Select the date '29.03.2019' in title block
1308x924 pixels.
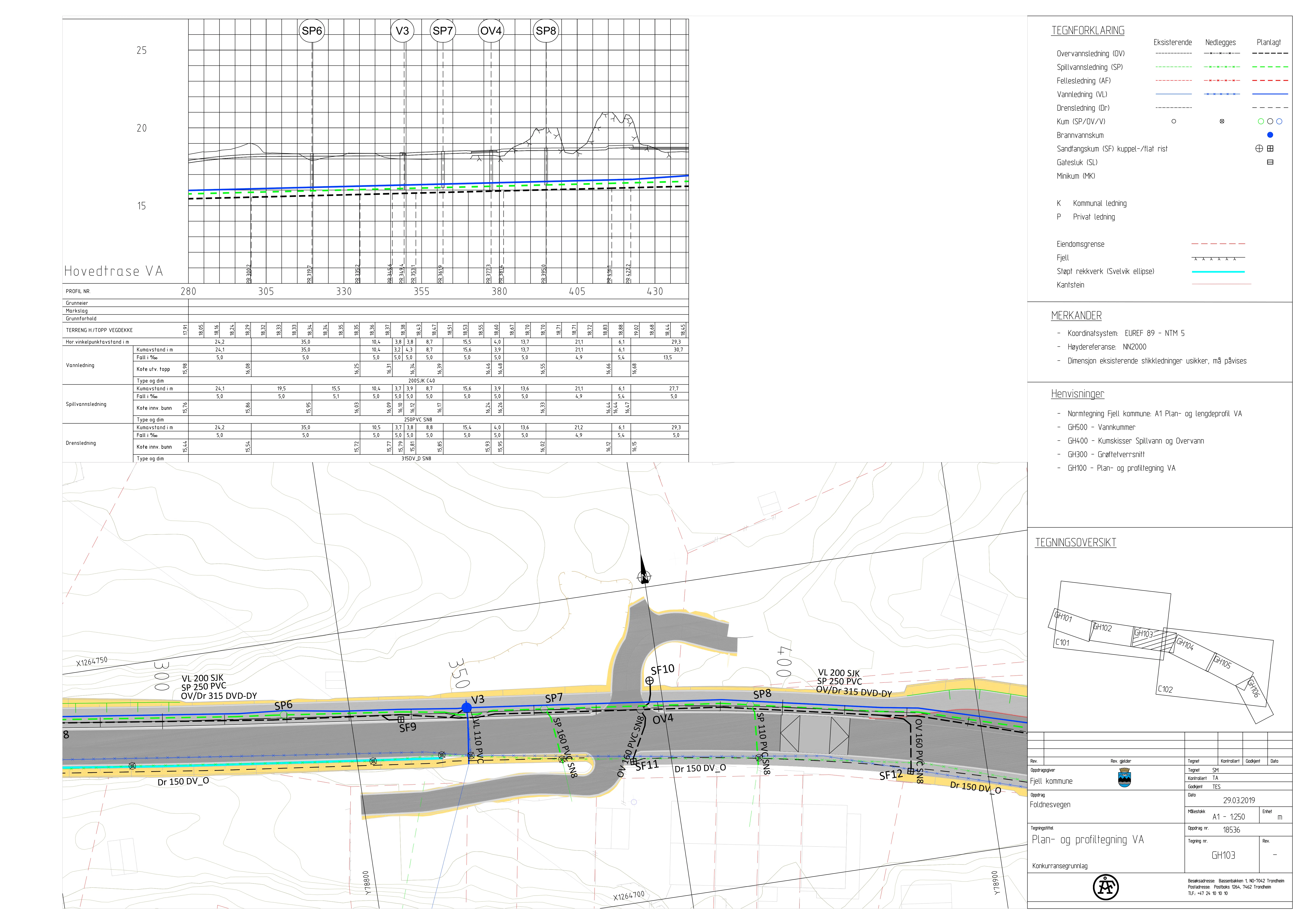[x=1239, y=800]
